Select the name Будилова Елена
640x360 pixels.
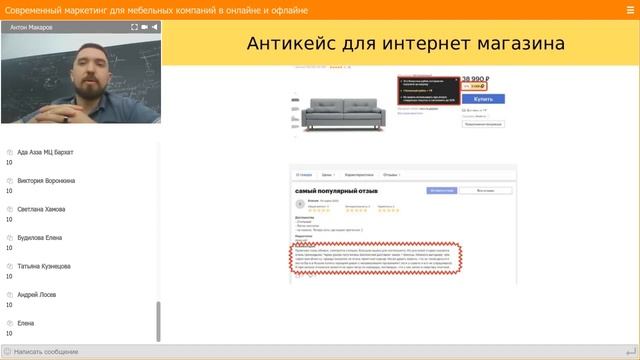pyautogui.click(x=40, y=238)
